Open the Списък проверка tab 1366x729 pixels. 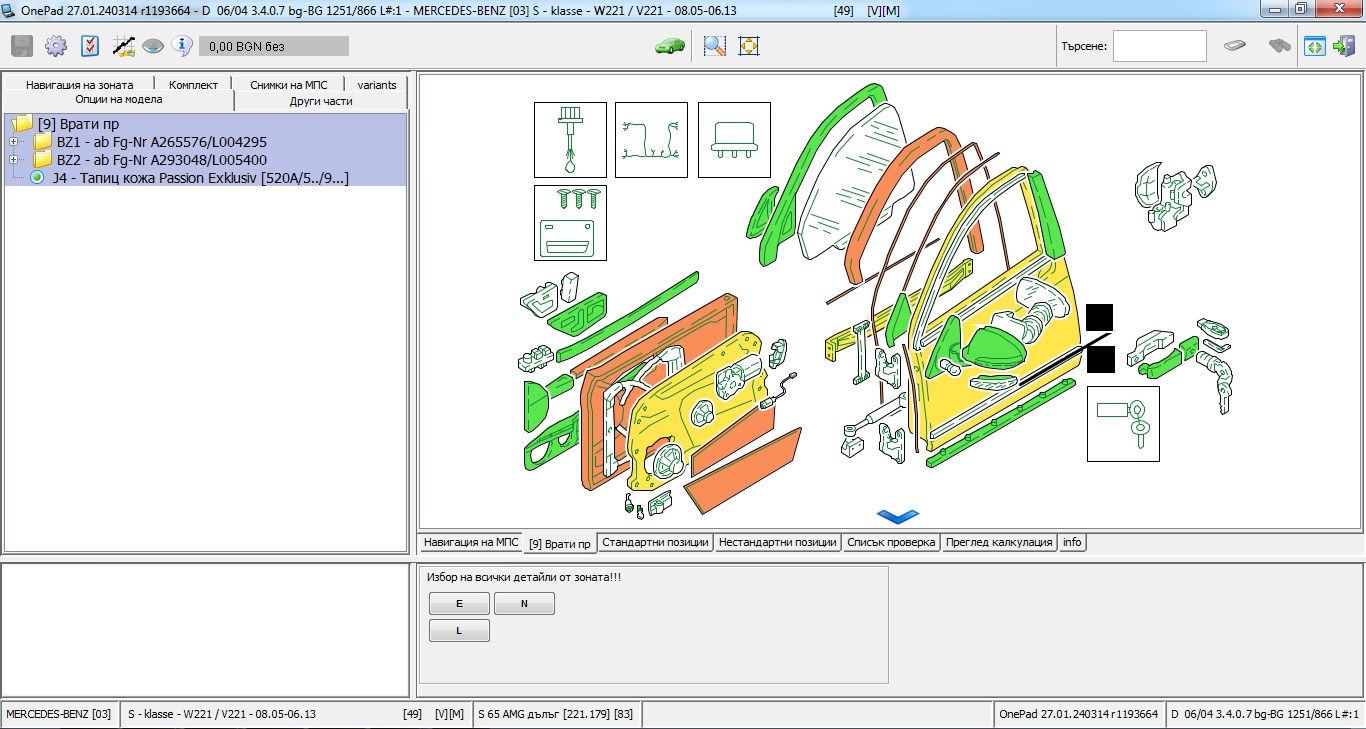tap(890, 542)
